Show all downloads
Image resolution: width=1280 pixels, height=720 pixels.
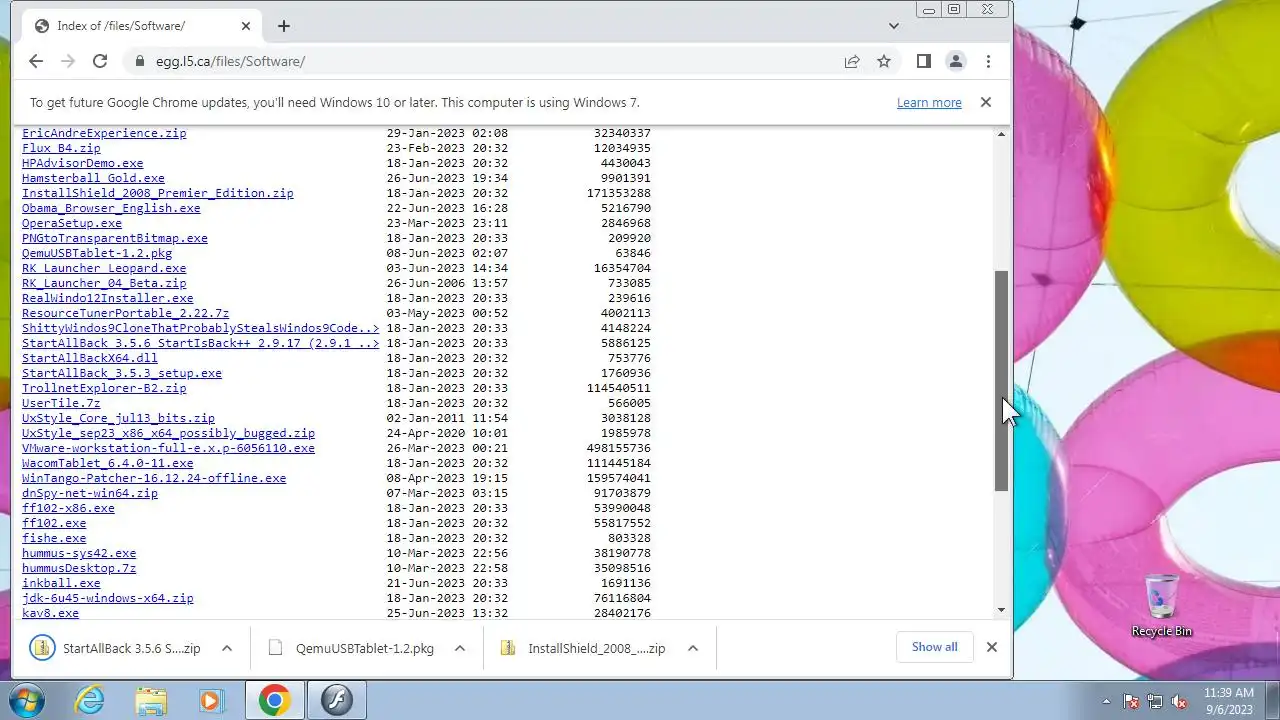934,647
